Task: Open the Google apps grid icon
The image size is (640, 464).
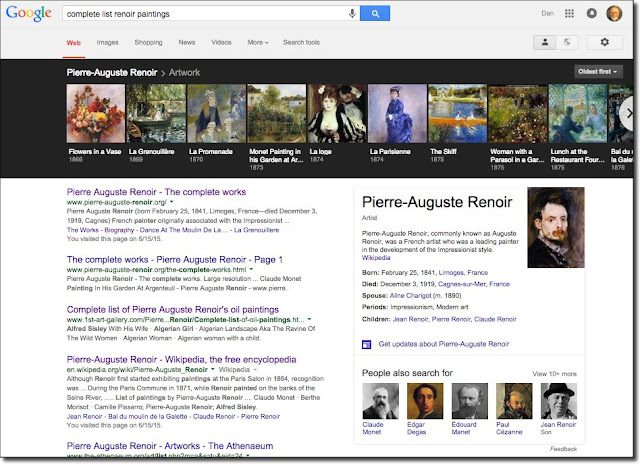Action: (569, 13)
